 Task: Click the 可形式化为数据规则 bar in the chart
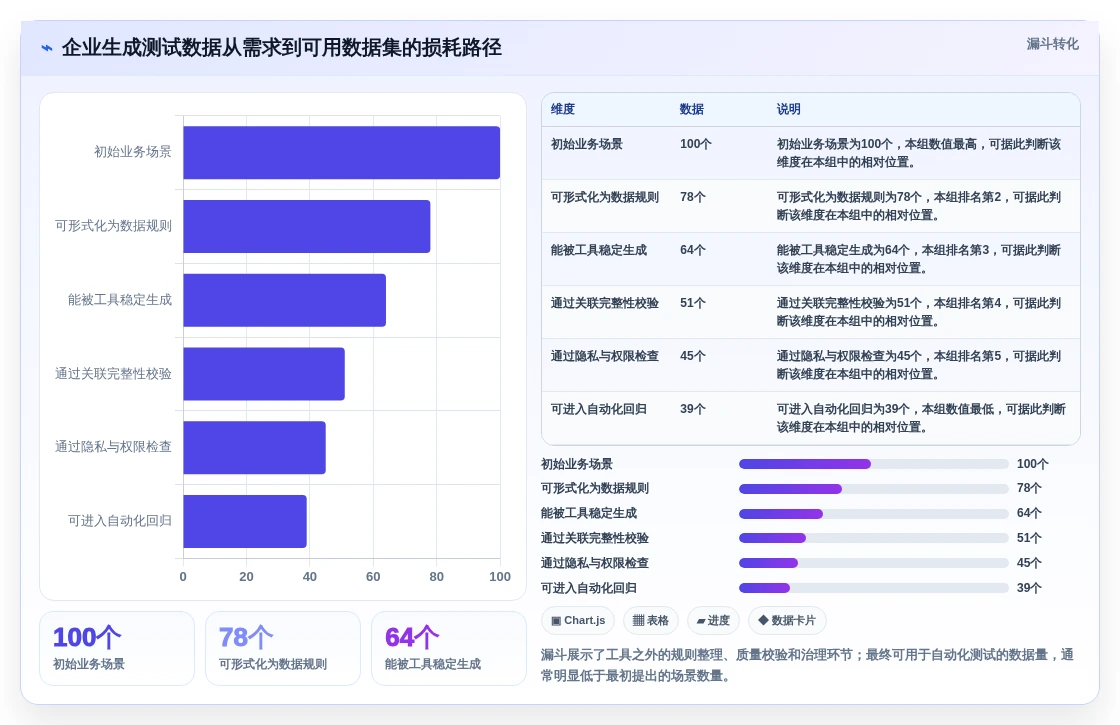[306, 226]
